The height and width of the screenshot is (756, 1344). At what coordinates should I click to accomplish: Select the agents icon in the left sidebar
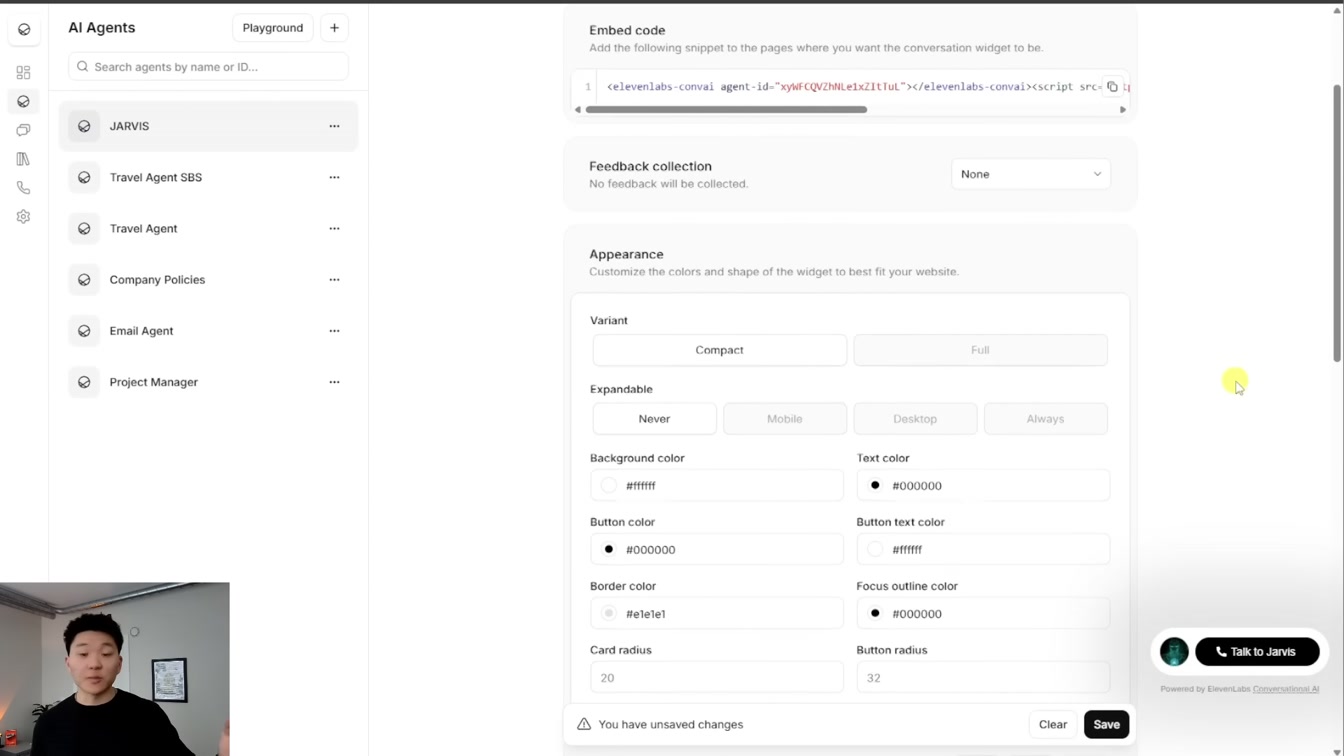23,102
